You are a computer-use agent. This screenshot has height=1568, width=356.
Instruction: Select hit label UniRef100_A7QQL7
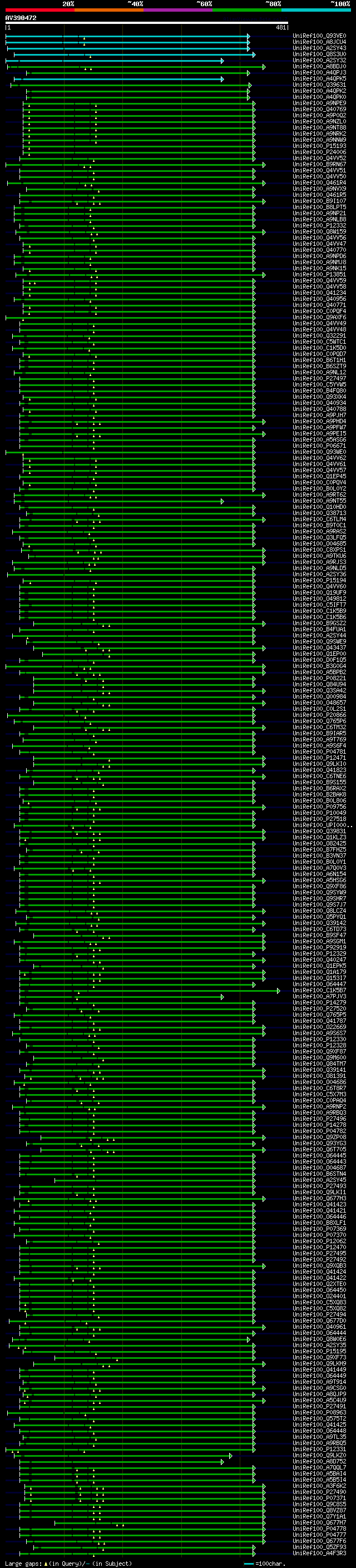(x=319, y=1467)
